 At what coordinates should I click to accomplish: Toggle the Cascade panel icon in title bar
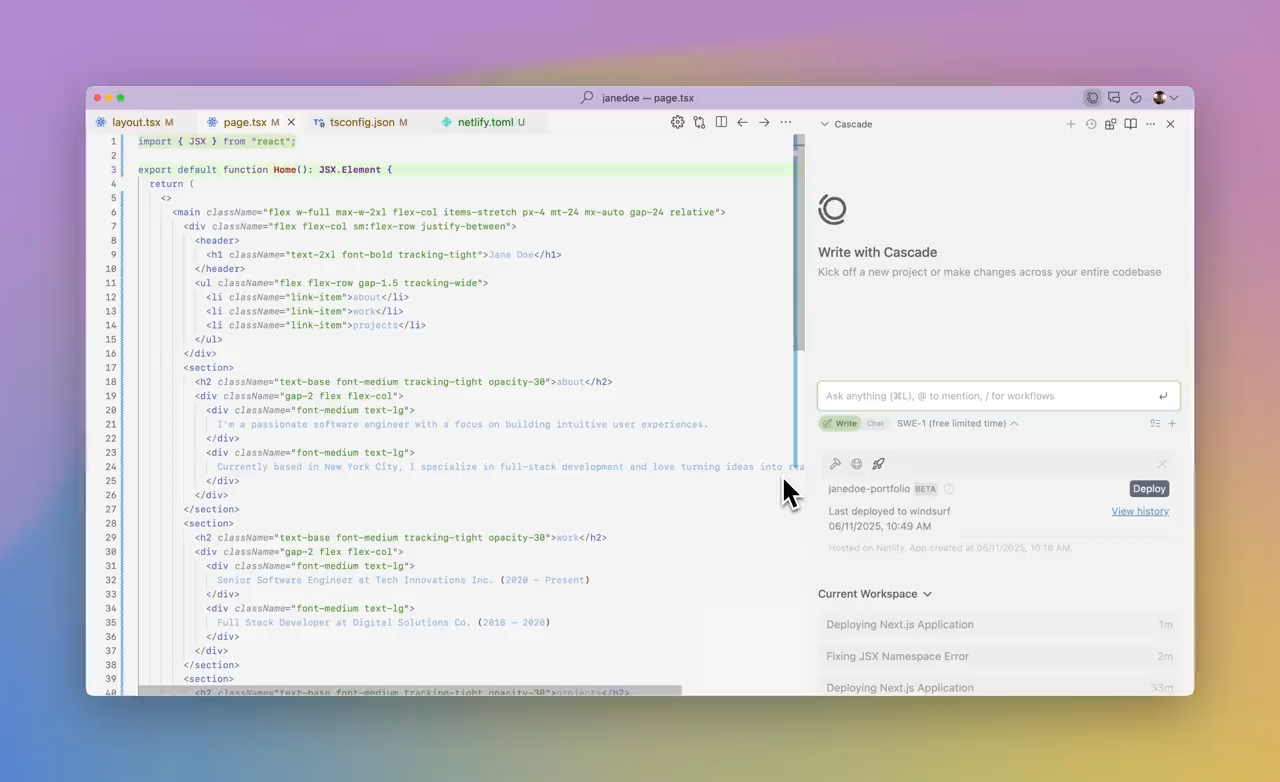click(x=1092, y=98)
